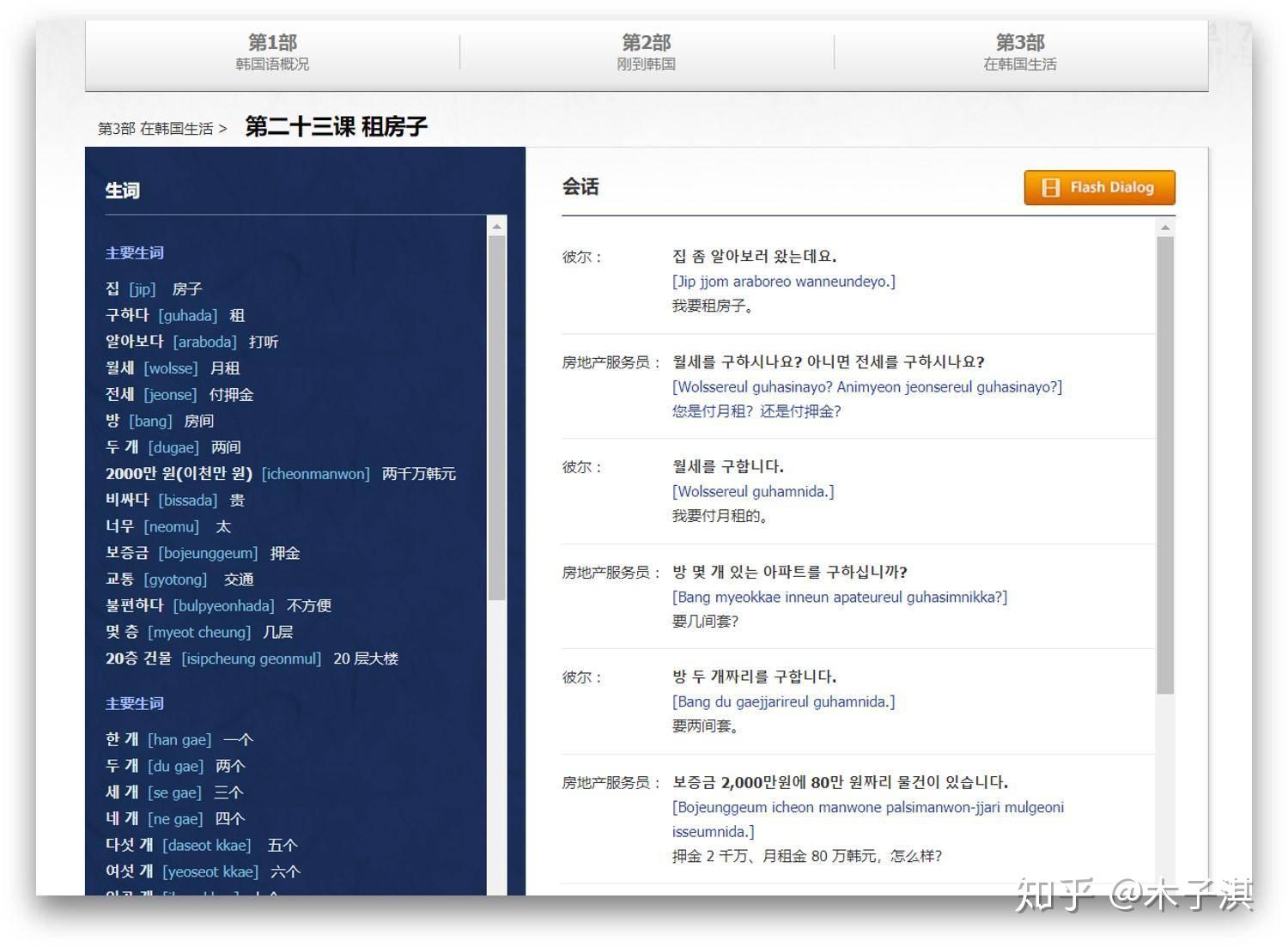1288x947 pixels.
Task: Click the lesson title 第二十三课 租房子
Action: tap(335, 126)
